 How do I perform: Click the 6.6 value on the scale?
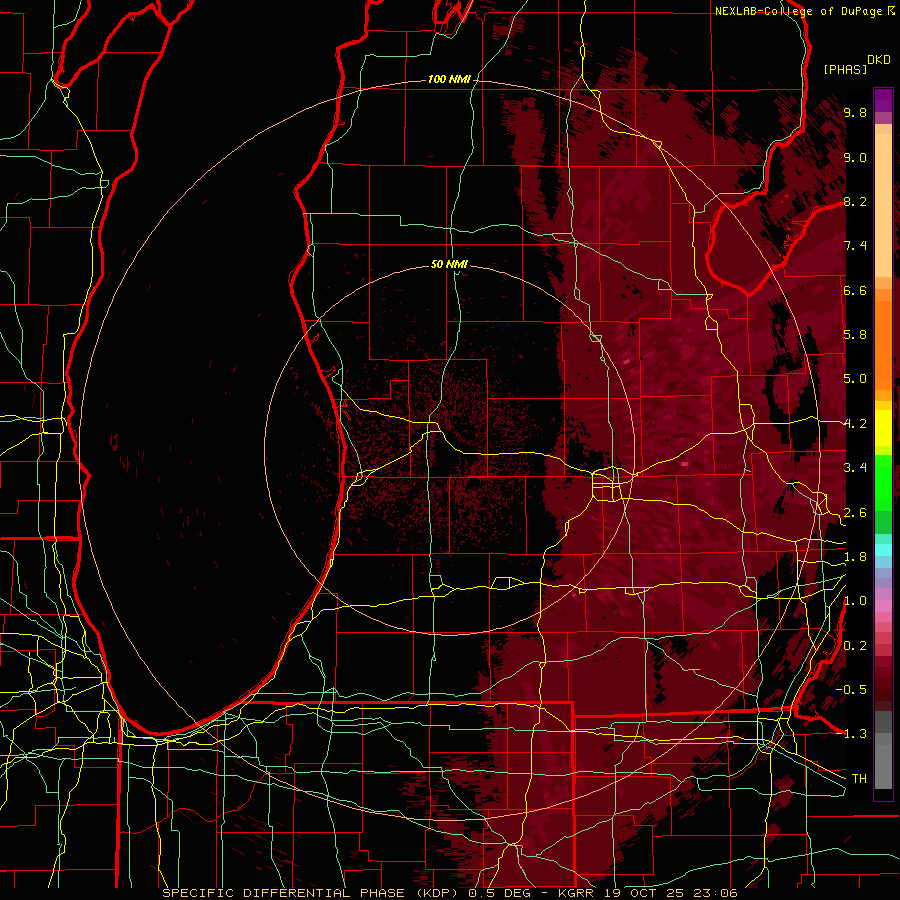coord(855,290)
